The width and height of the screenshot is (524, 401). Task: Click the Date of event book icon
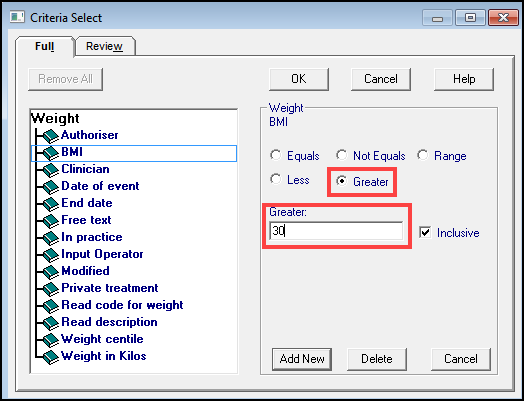pyautogui.click(x=50, y=187)
